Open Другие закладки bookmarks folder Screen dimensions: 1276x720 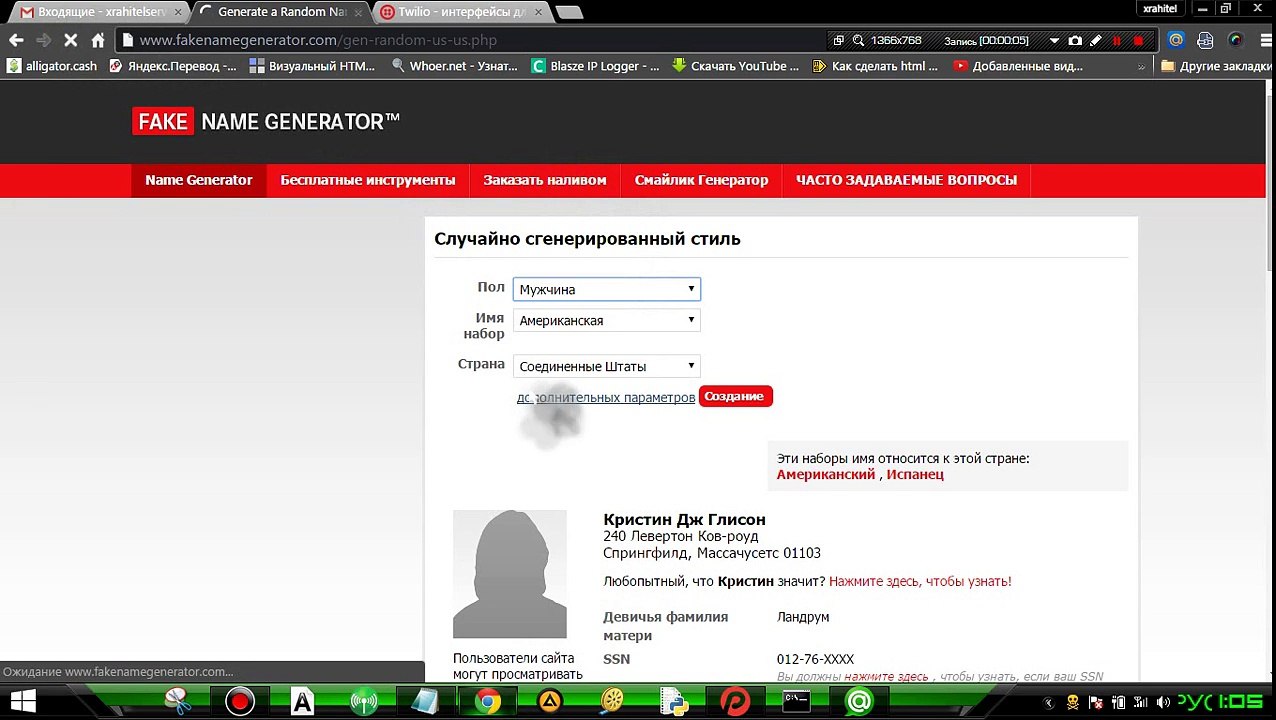(x=1217, y=66)
